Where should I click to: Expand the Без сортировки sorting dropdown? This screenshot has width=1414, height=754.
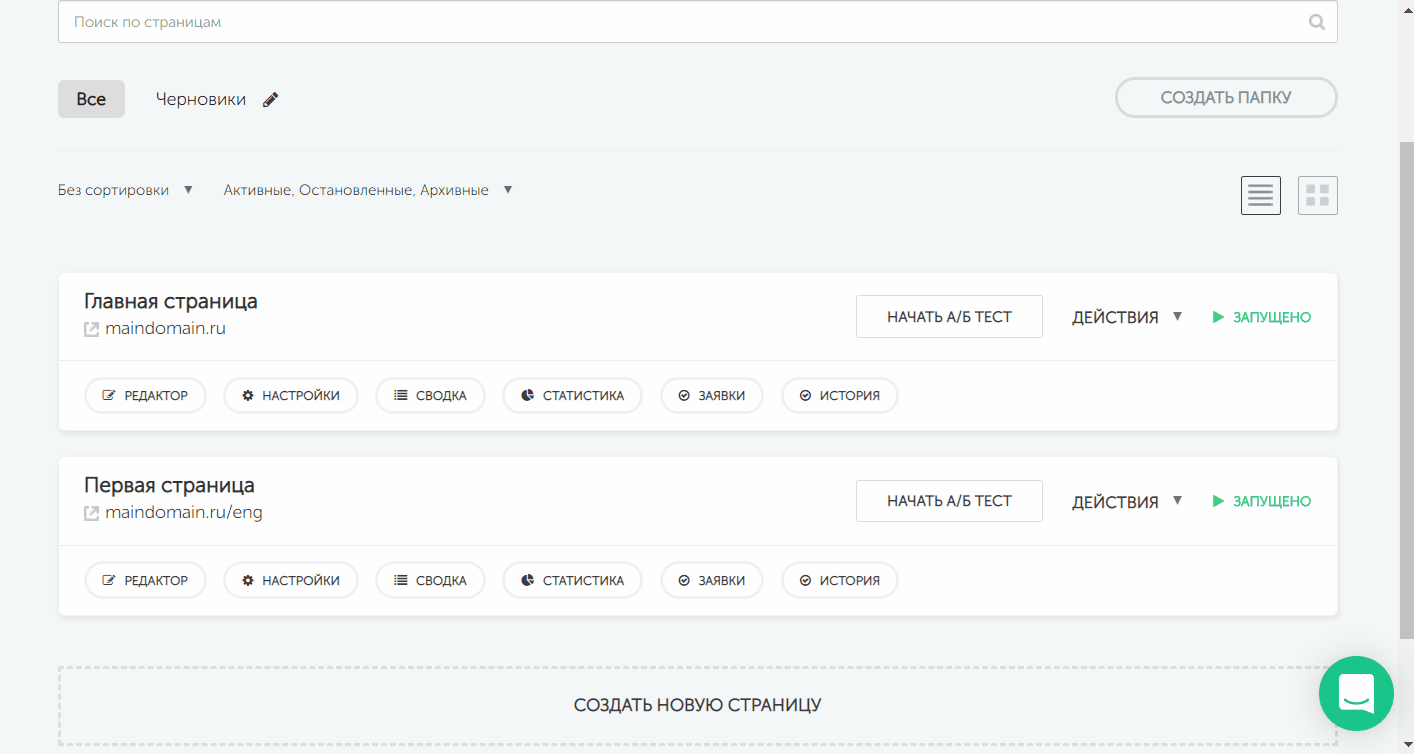click(125, 190)
